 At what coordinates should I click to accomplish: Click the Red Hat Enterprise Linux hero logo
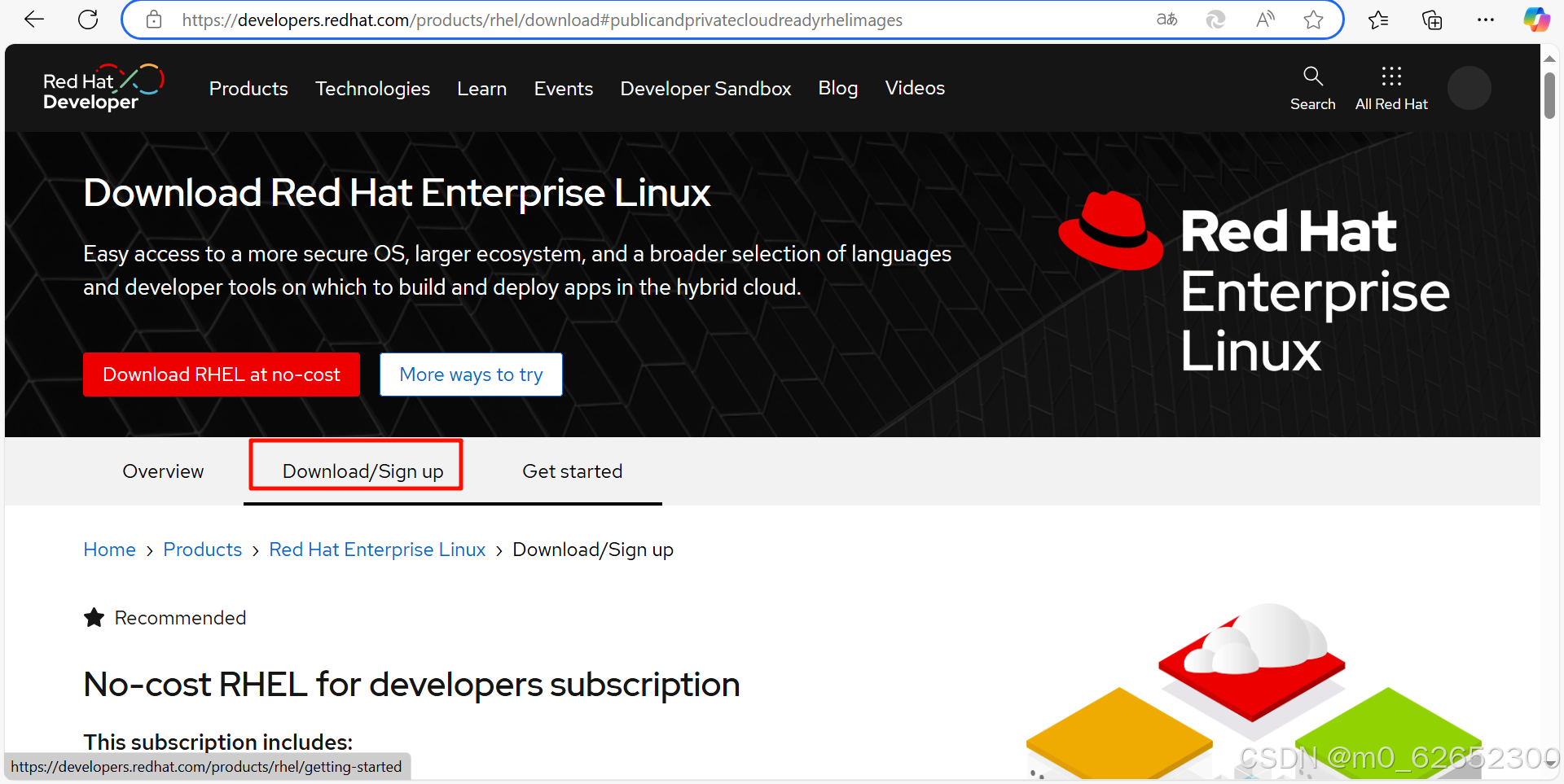[1254, 283]
